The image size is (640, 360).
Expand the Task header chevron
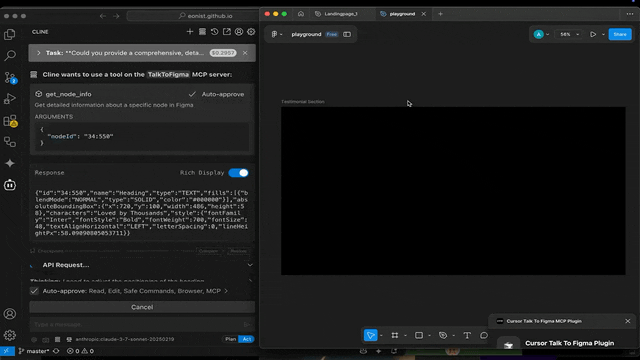(39, 53)
